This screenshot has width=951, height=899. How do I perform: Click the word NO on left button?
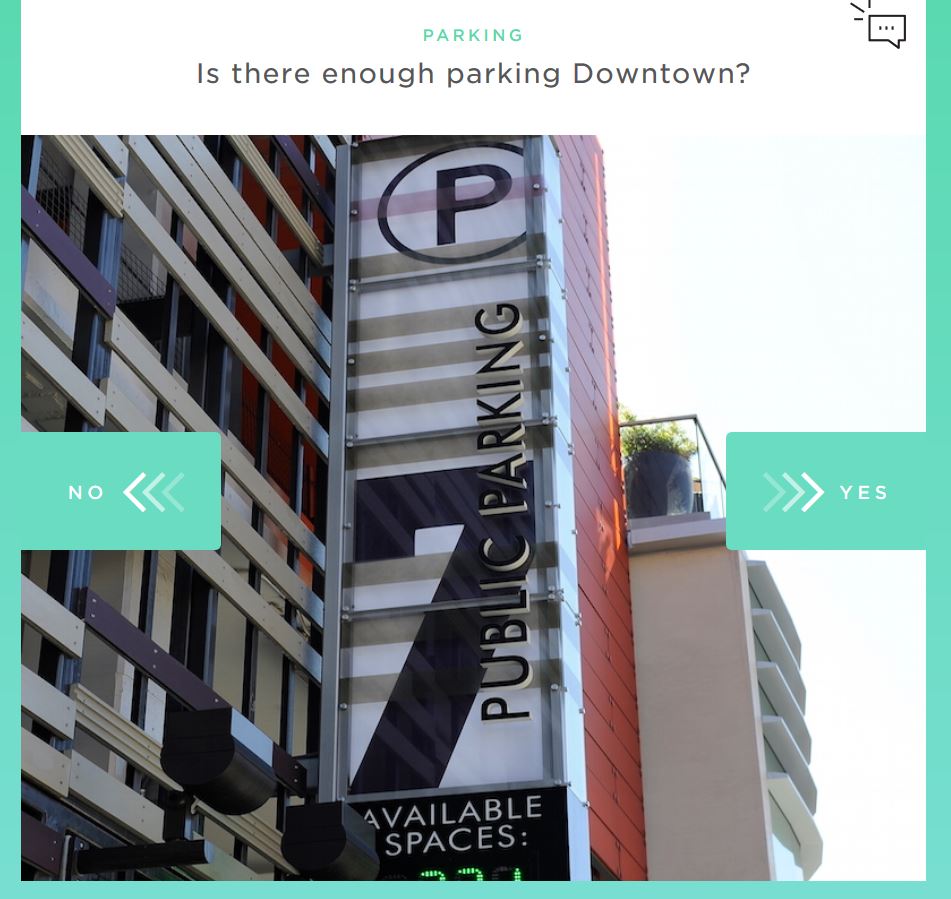point(87,493)
